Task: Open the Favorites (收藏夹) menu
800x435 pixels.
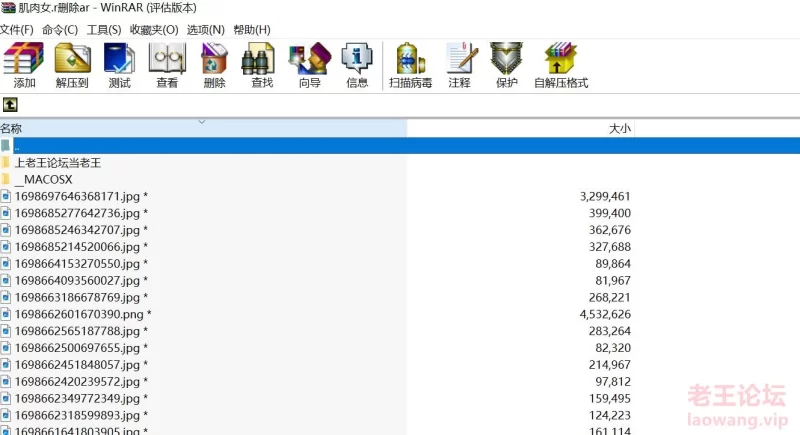Action: [154, 30]
